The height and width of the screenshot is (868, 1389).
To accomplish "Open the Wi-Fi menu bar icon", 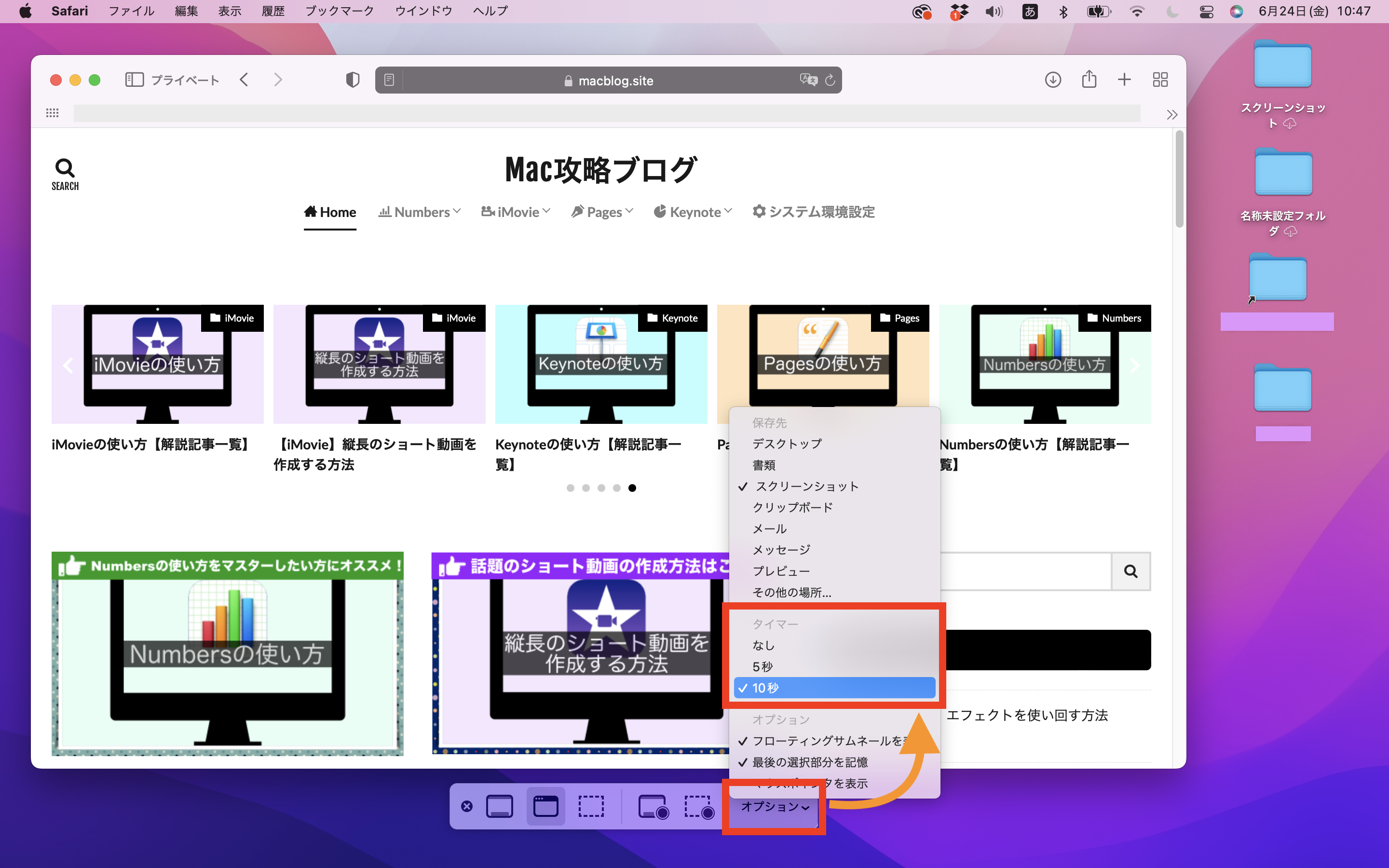I will (x=1136, y=12).
